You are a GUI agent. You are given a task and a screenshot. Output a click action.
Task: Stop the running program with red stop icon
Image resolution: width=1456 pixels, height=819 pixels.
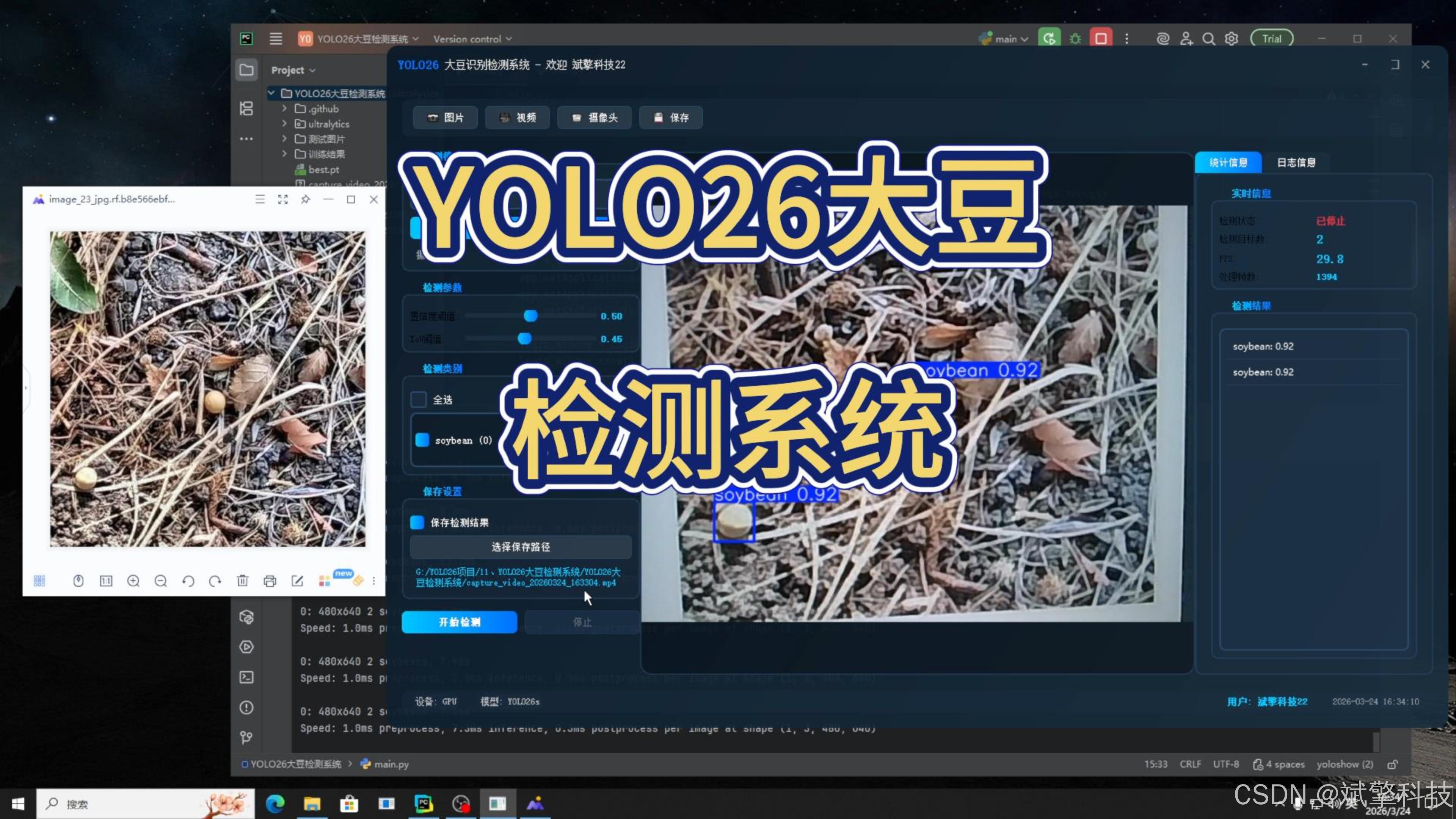[x=1101, y=38]
